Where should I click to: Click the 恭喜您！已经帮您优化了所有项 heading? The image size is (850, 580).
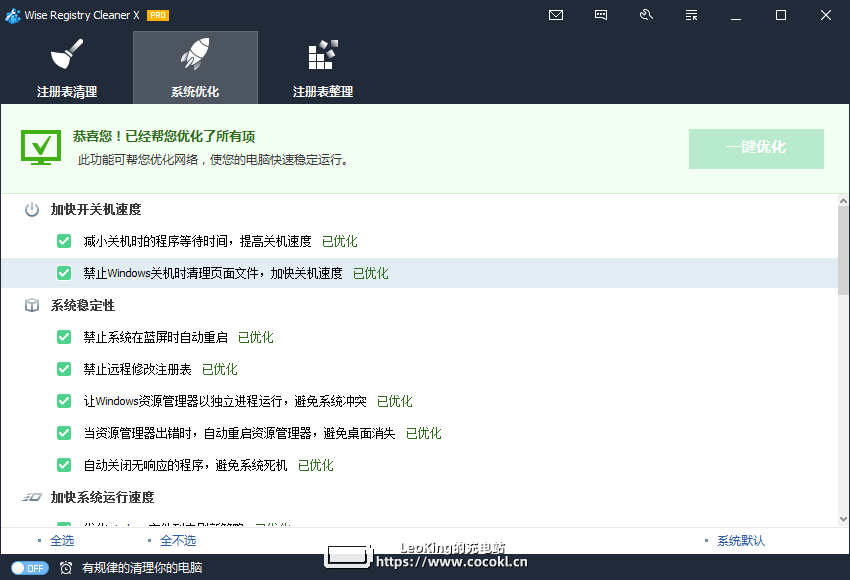164,136
